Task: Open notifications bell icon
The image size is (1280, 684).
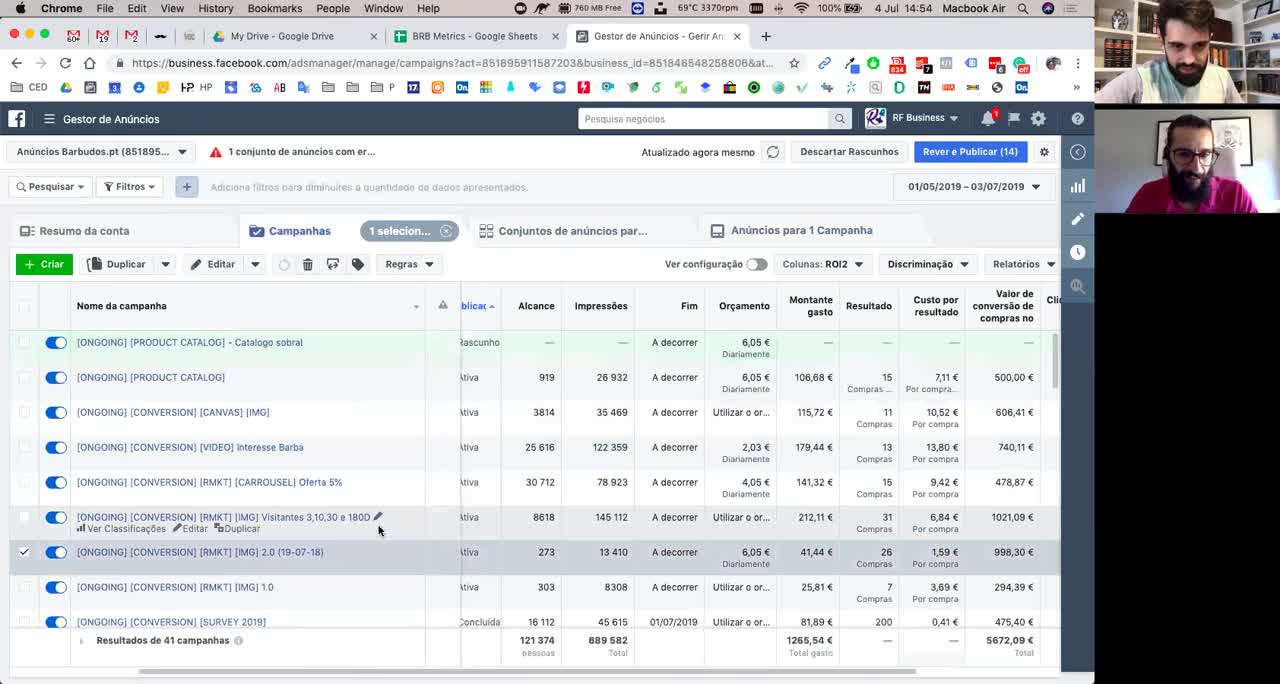Action: [x=987, y=118]
